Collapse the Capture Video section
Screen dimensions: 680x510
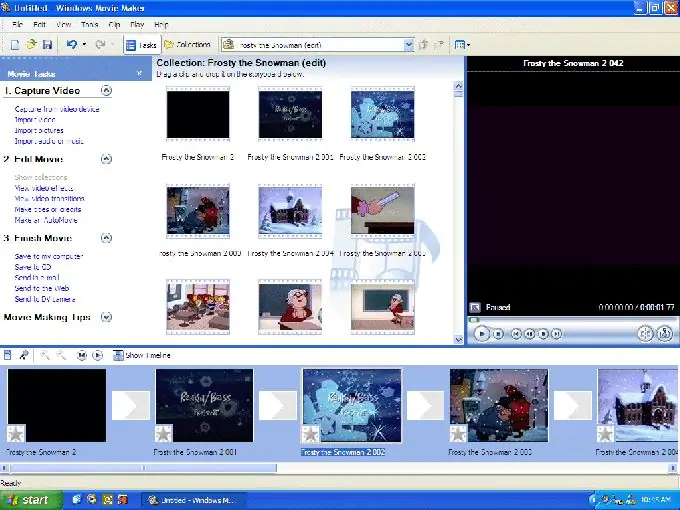tap(106, 90)
